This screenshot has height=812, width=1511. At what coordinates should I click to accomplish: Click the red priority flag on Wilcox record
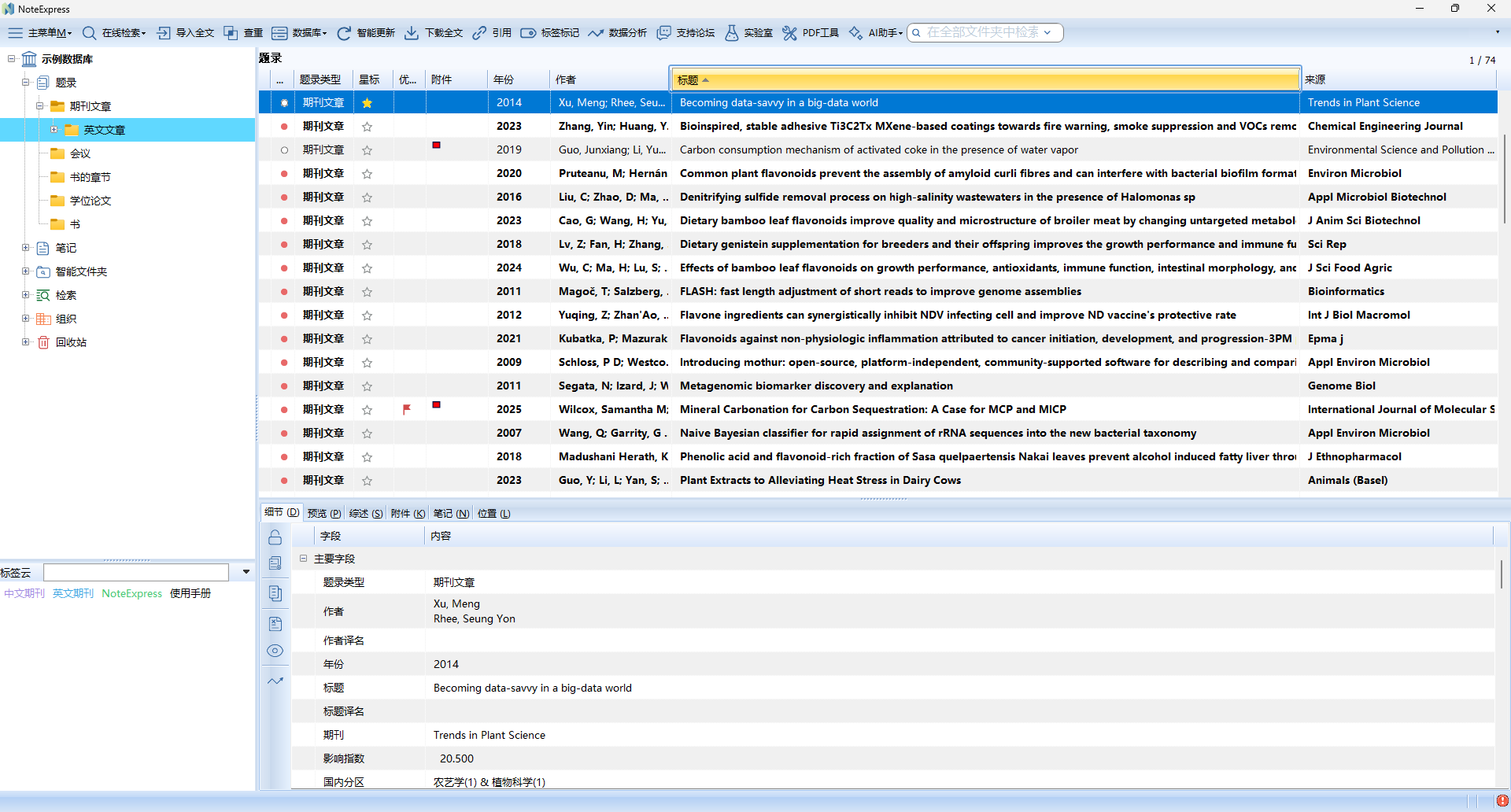pos(407,410)
